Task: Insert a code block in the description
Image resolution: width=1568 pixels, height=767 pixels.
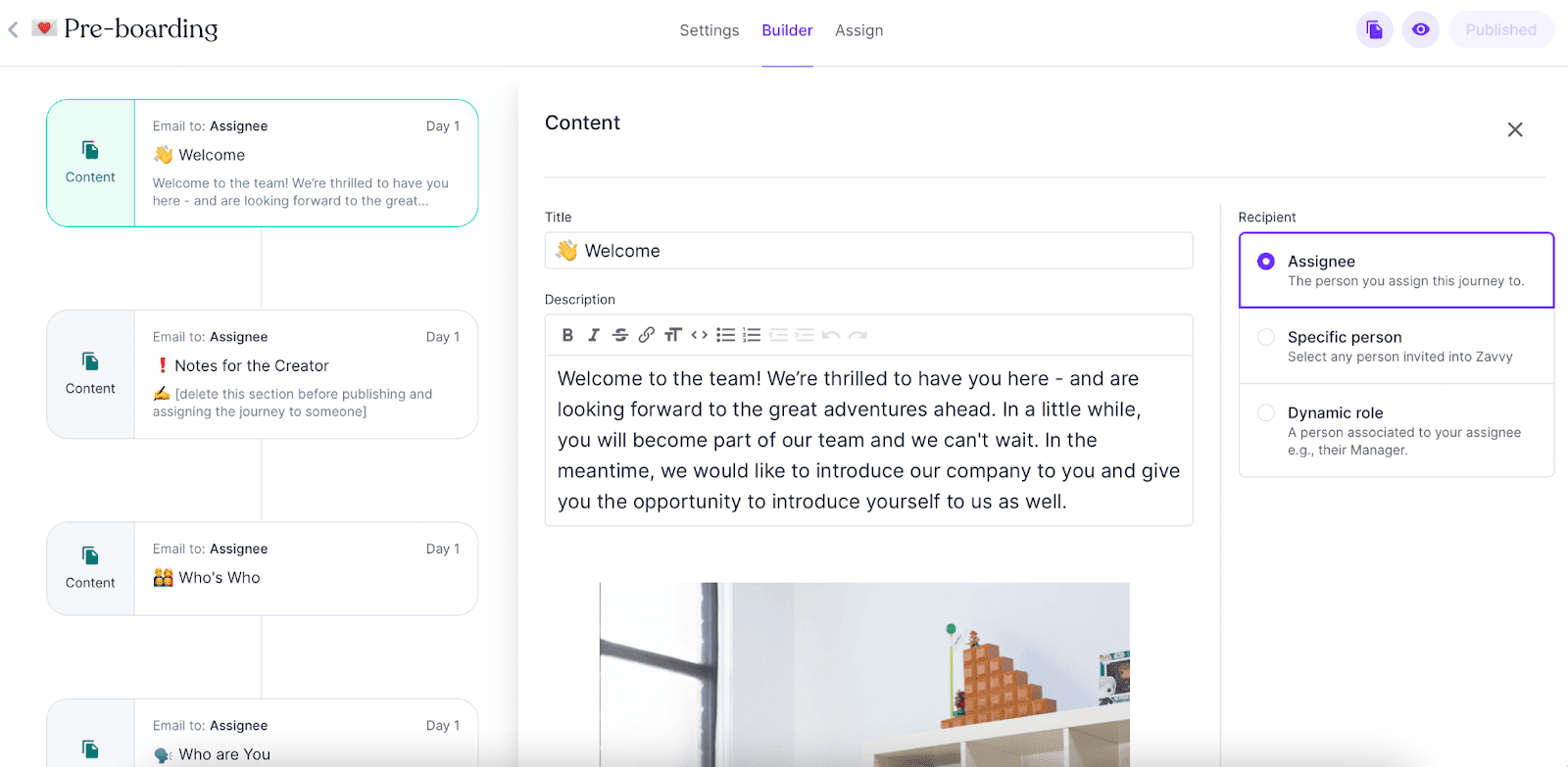Action: (699, 334)
